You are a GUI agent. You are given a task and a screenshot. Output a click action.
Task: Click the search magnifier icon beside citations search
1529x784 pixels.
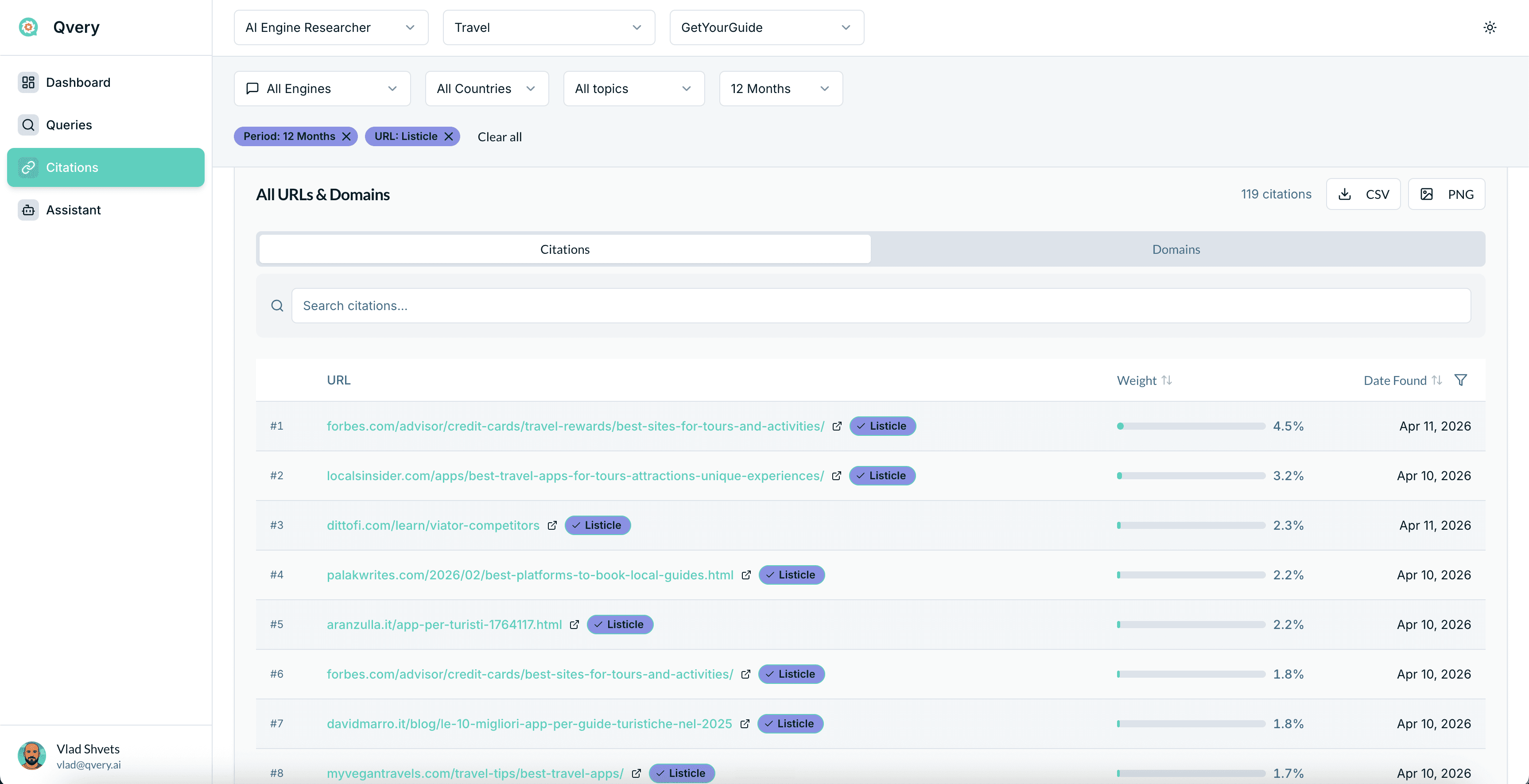click(x=277, y=306)
